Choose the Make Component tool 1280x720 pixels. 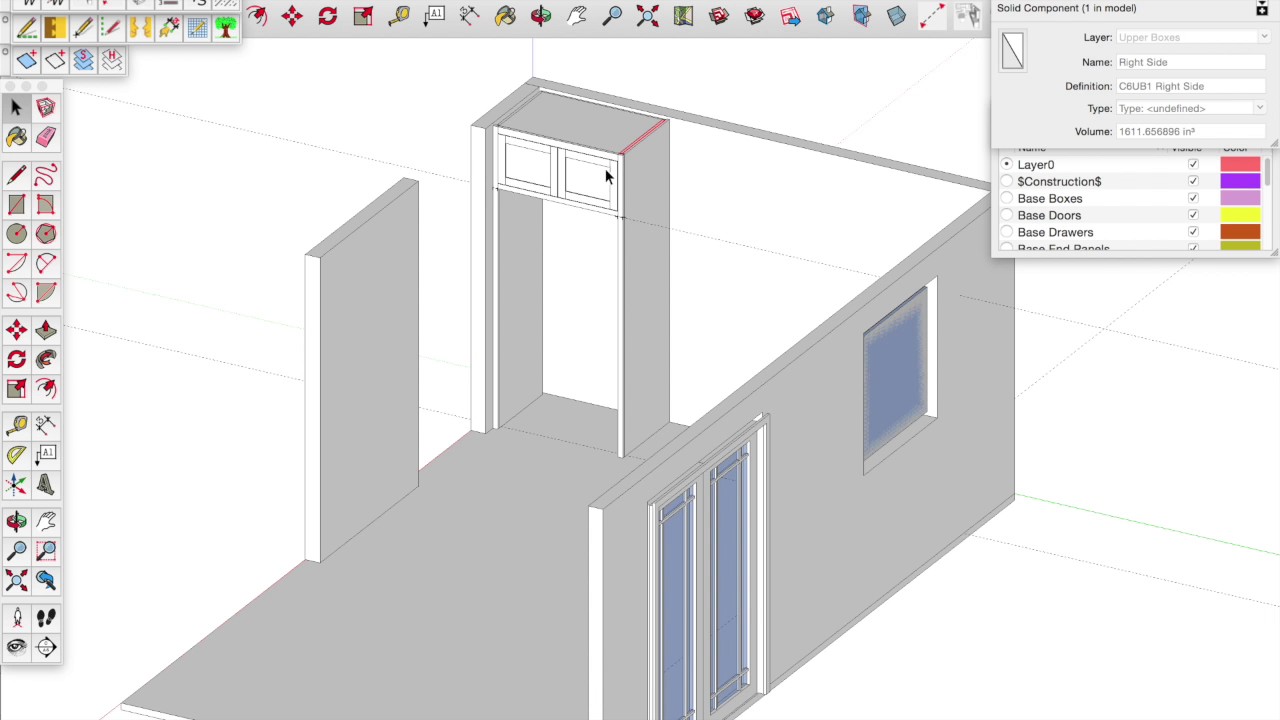pos(46,108)
